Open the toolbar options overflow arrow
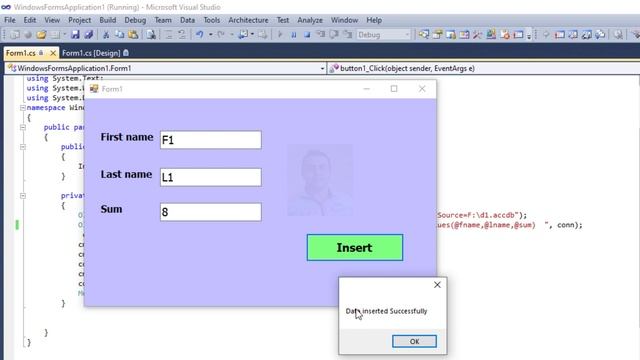Image resolution: width=640 pixels, height=360 pixels. [x=529, y=36]
